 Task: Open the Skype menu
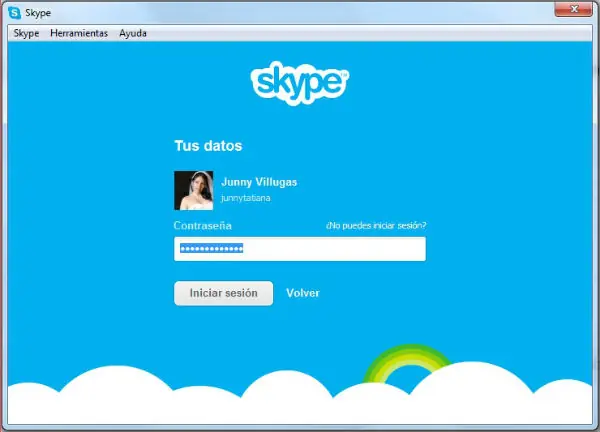[26, 33]
